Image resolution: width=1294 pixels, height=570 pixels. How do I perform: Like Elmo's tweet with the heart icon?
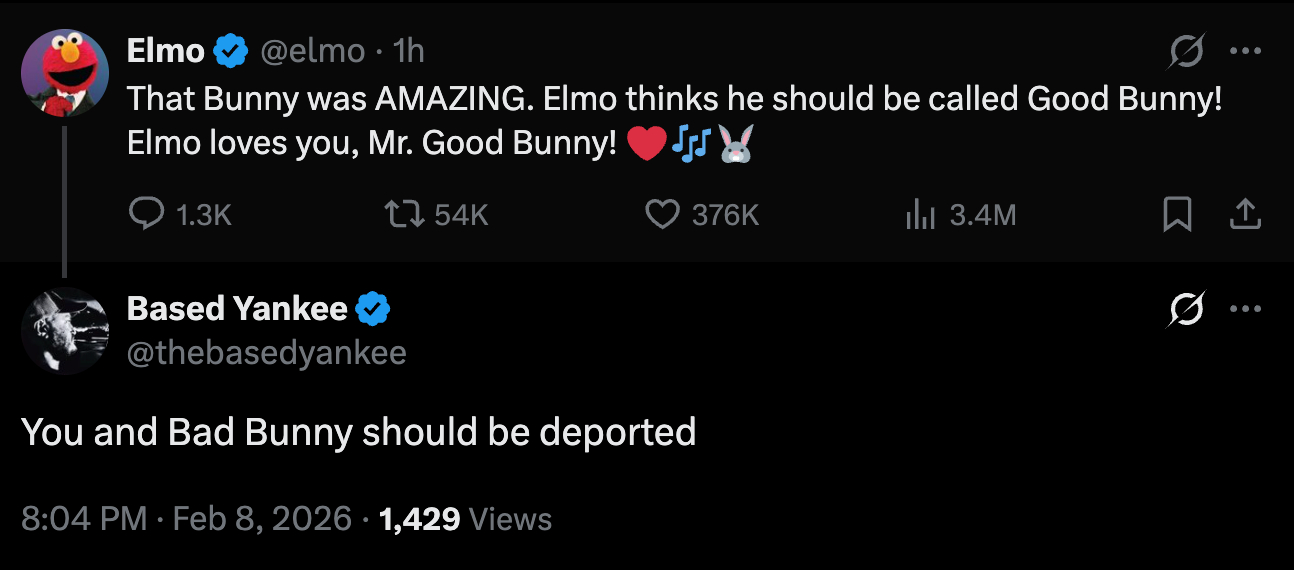coord(662,214)
